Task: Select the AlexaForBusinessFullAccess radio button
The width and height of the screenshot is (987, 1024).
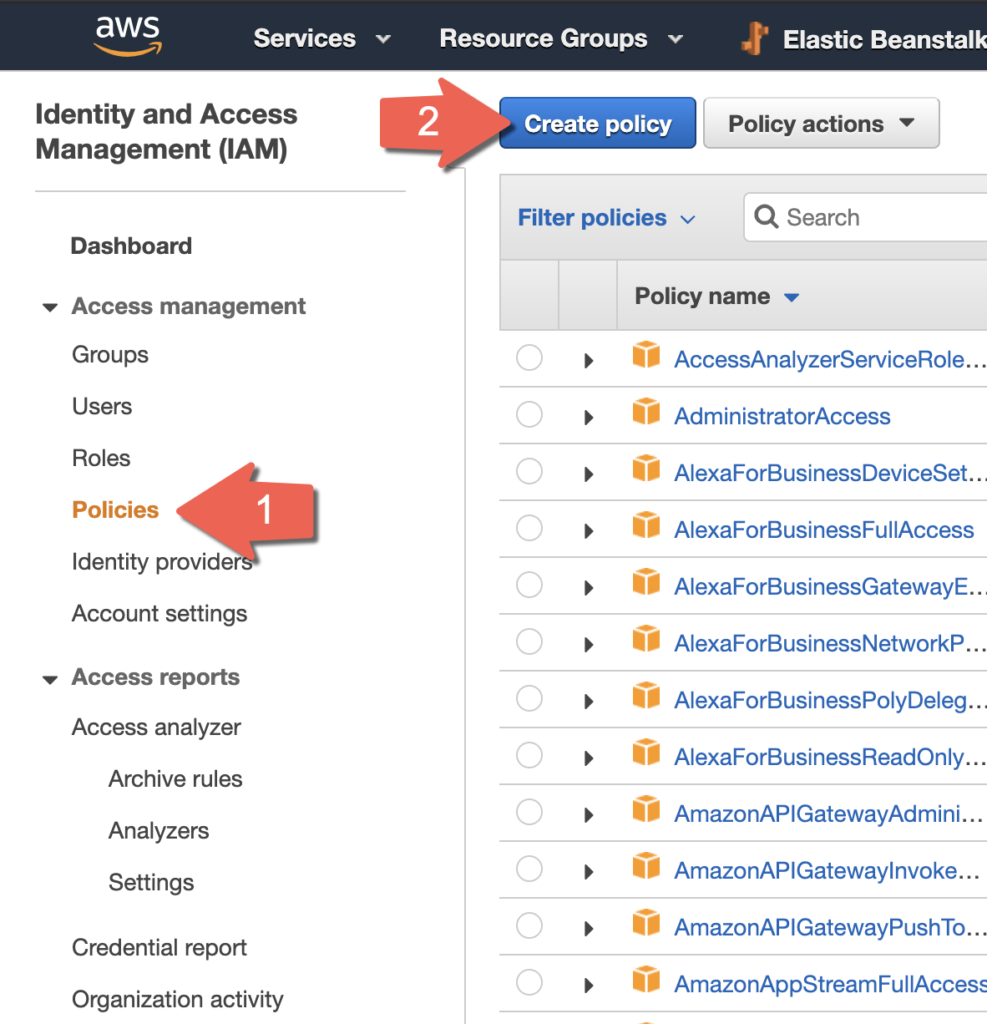Action: pyautogui.click(x=529, y=529)
